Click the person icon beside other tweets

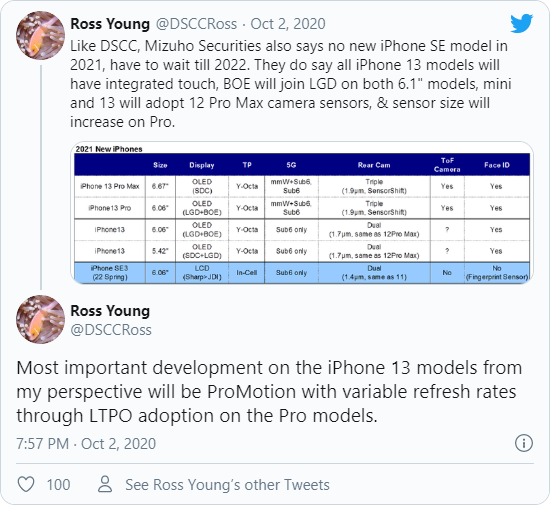[x=105, y=484]
